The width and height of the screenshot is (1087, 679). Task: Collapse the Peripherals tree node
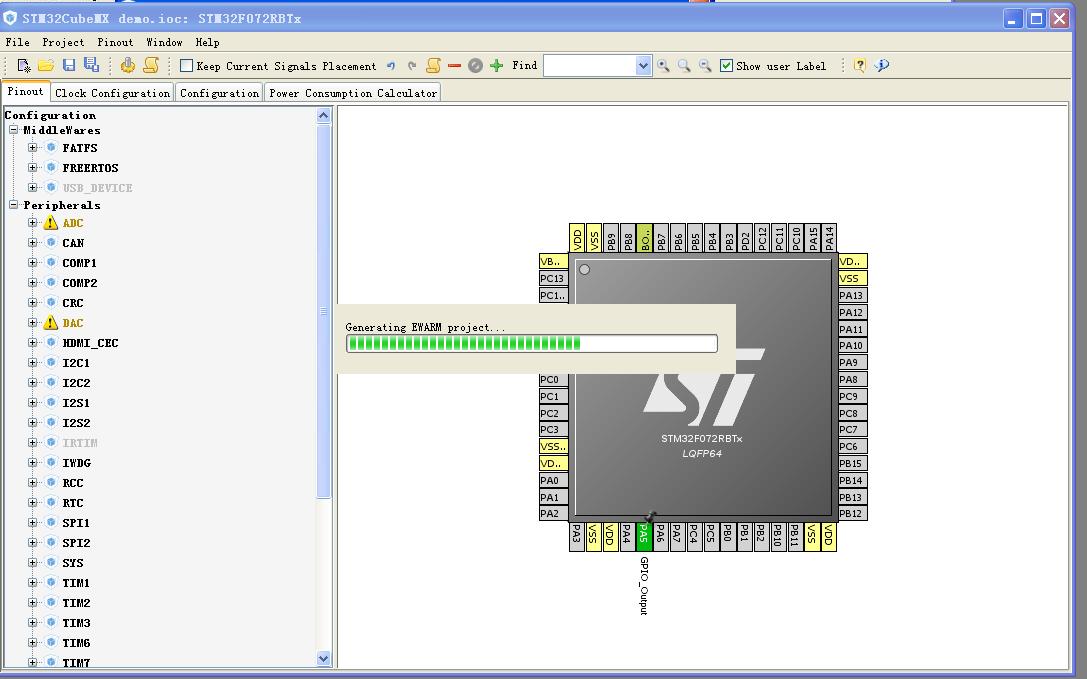click(x=14, y=205)
